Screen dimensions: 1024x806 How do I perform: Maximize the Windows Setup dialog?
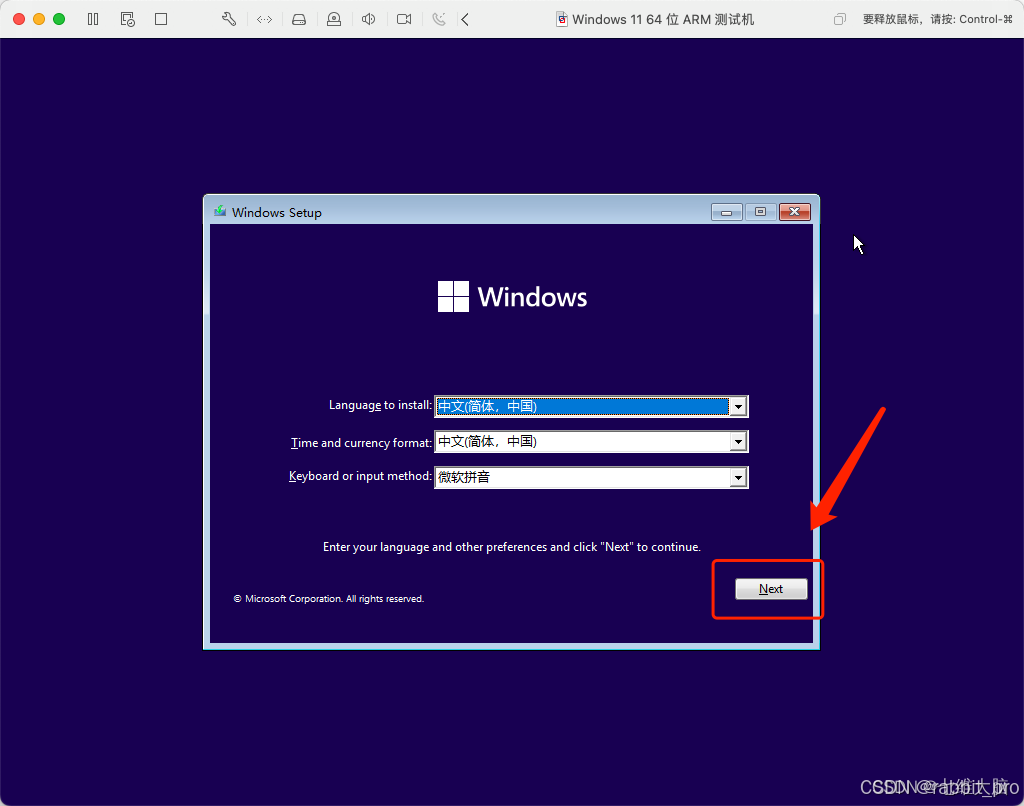coord(760,212)
